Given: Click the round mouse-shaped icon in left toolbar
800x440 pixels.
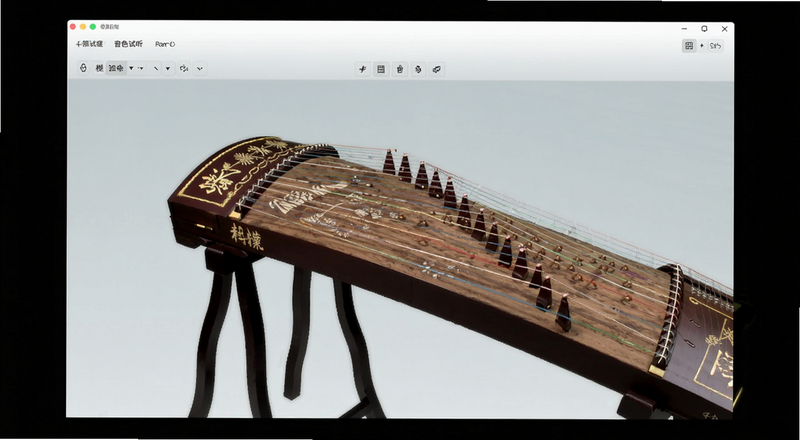Looking at the screenshot, I should pos(83,68).
